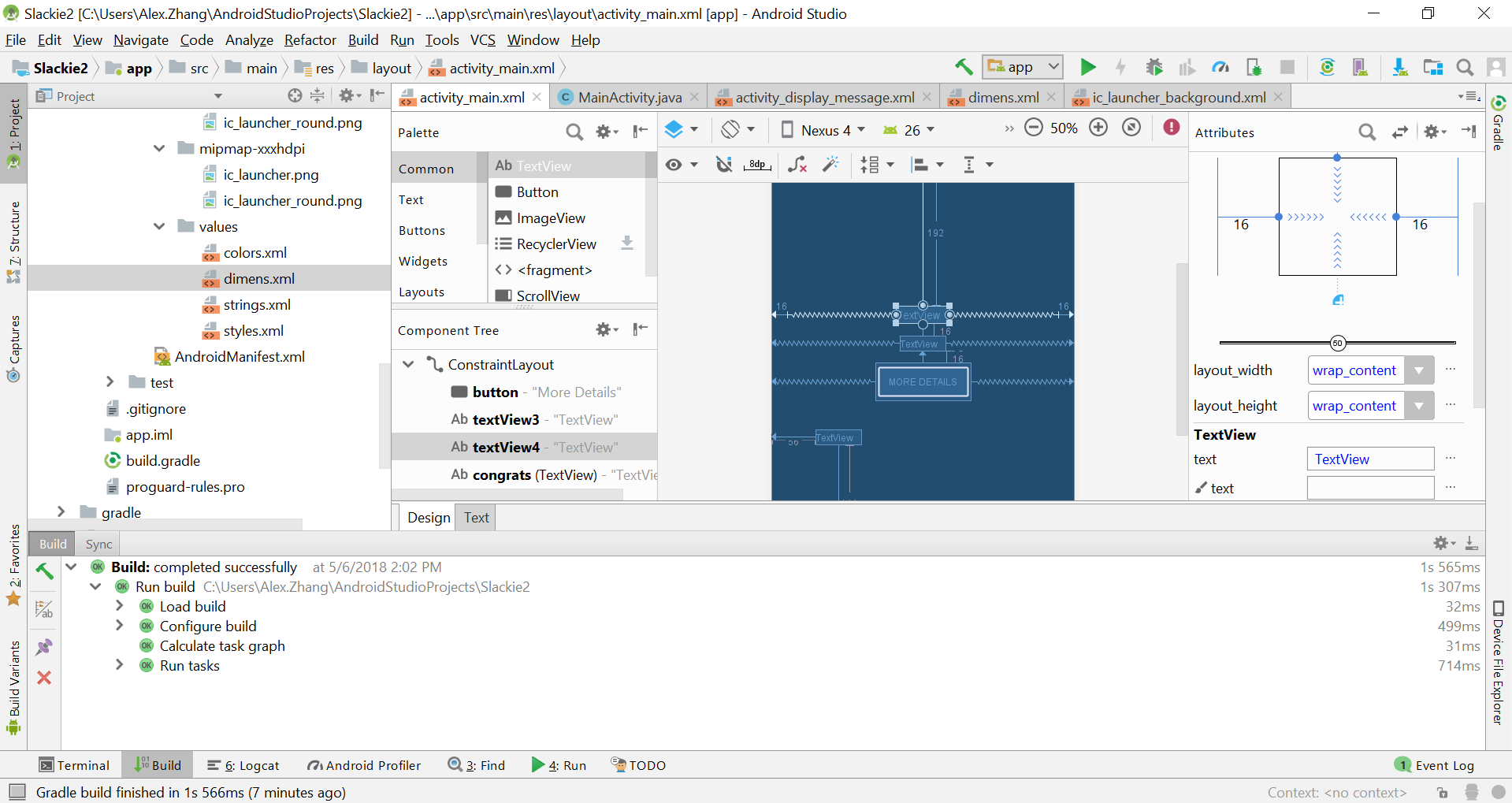Collapse the values folder in project tree
This screenshot has width=1512, height=803.
(159, 227)
